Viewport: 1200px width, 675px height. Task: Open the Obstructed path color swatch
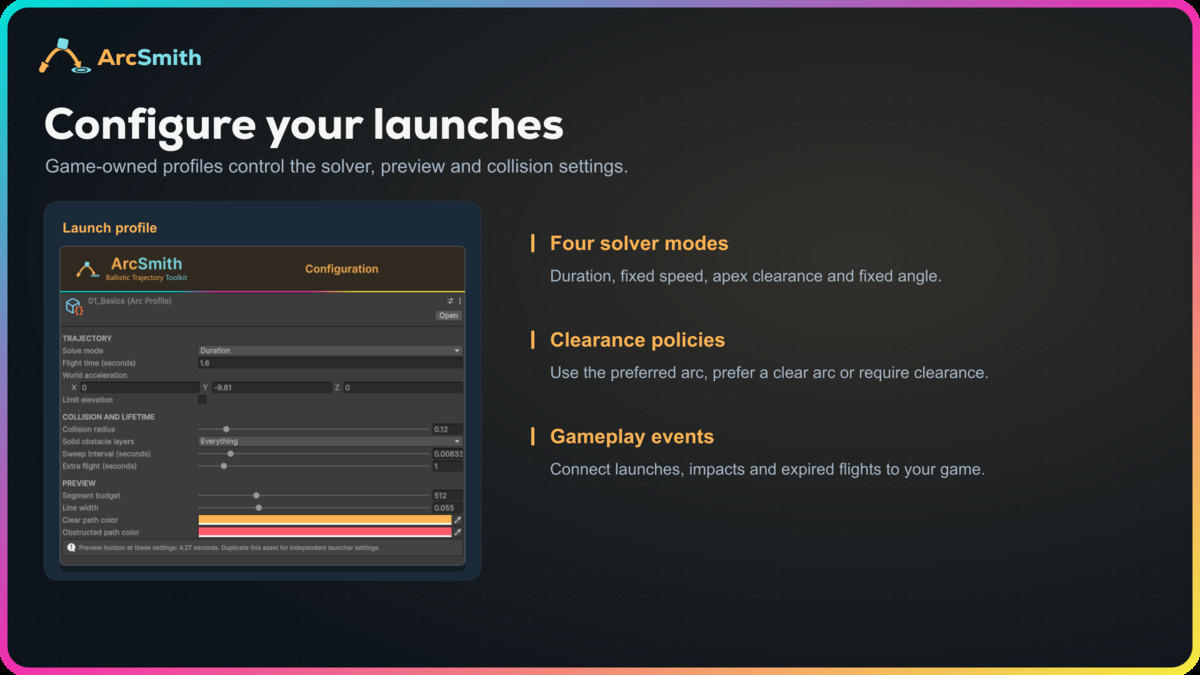pos(325,532)
